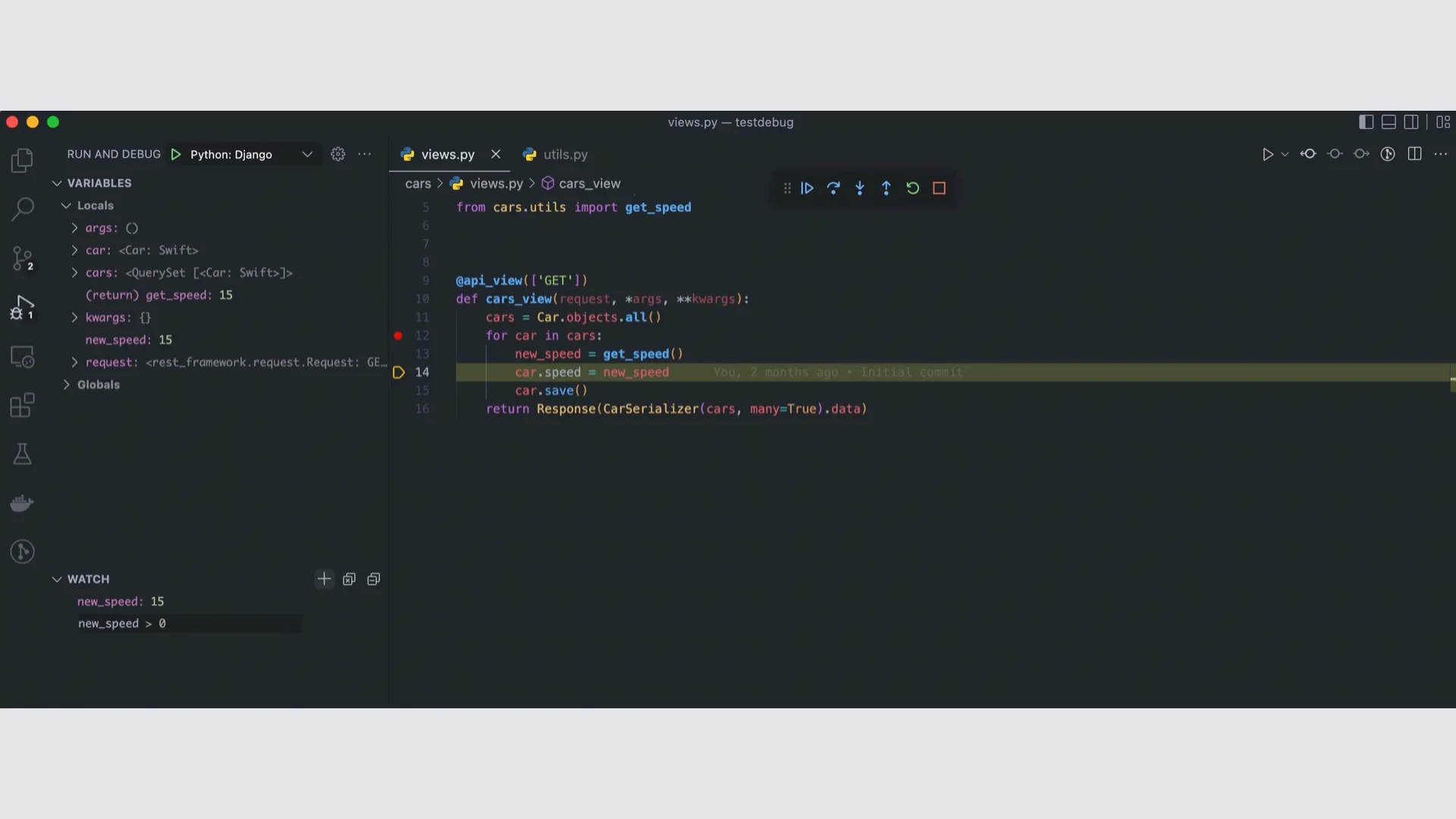Open the Explorer view in activity bar
Screen dimensions: 1456x819
point(22,160)
